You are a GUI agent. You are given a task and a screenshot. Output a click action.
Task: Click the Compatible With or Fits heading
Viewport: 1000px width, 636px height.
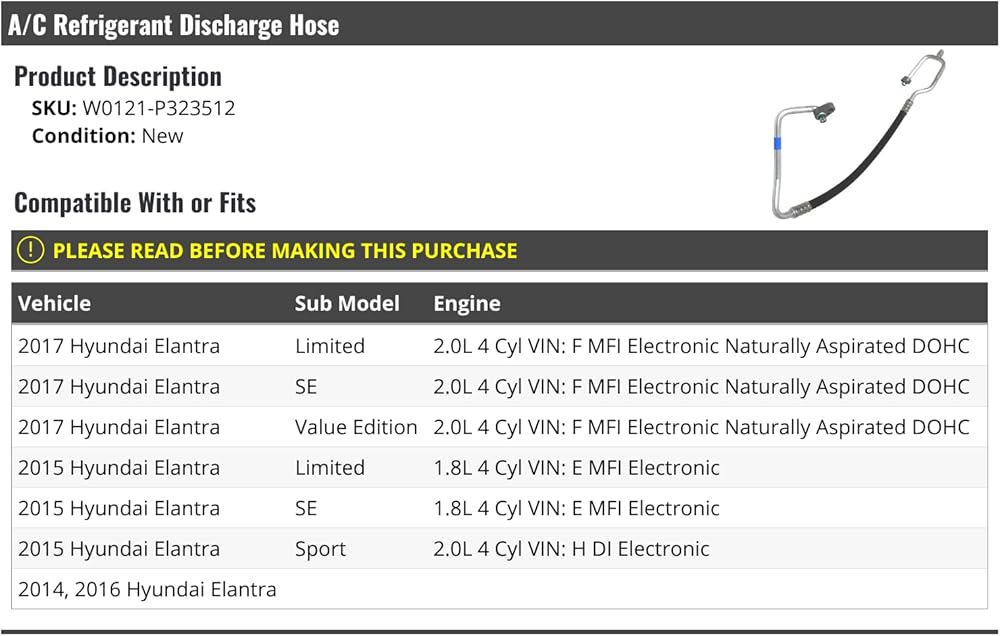click(x=135, y=203)
